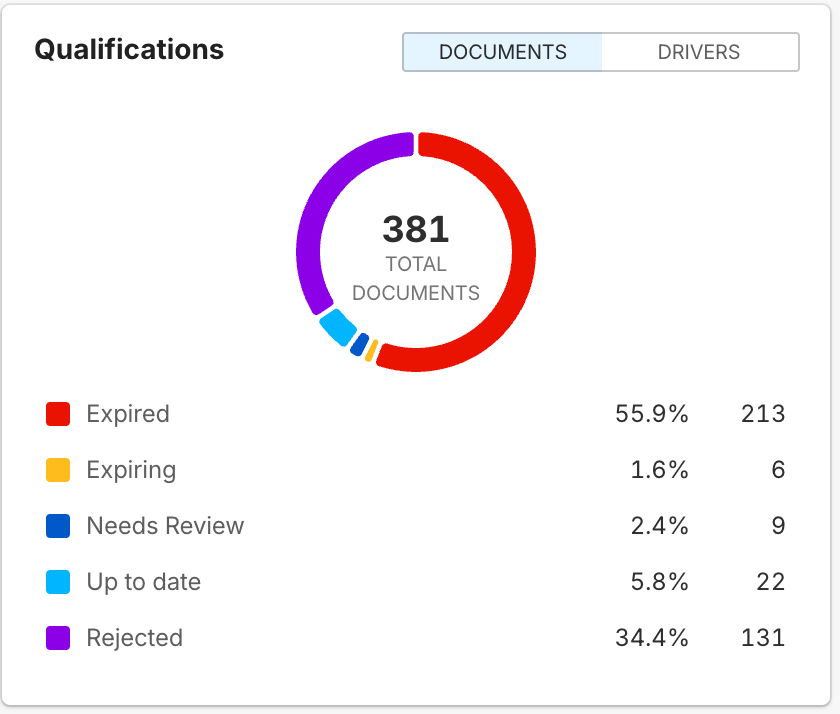The image size is (840, 714).
Task: Select the Expiring legend label
Action: 131,470
